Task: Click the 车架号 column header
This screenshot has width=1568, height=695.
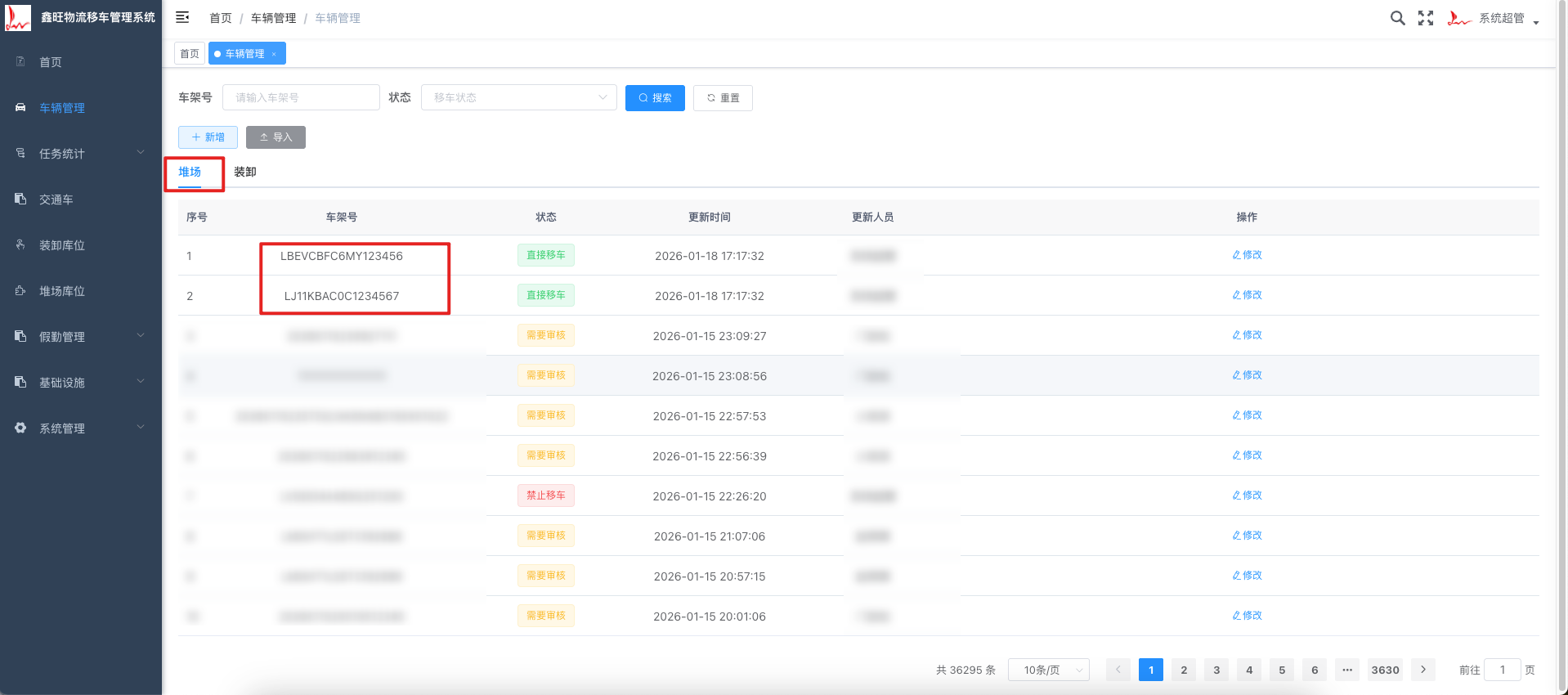Action: (342, 217)
